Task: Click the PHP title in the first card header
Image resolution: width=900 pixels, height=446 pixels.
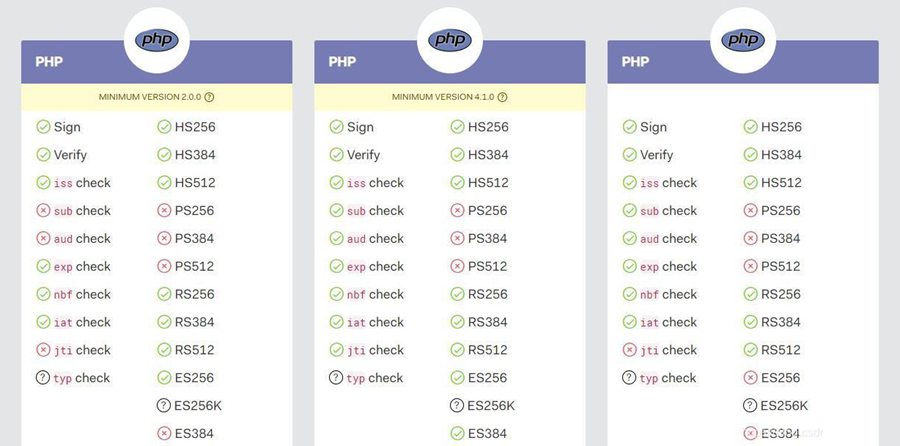Action: click(49, 61)
